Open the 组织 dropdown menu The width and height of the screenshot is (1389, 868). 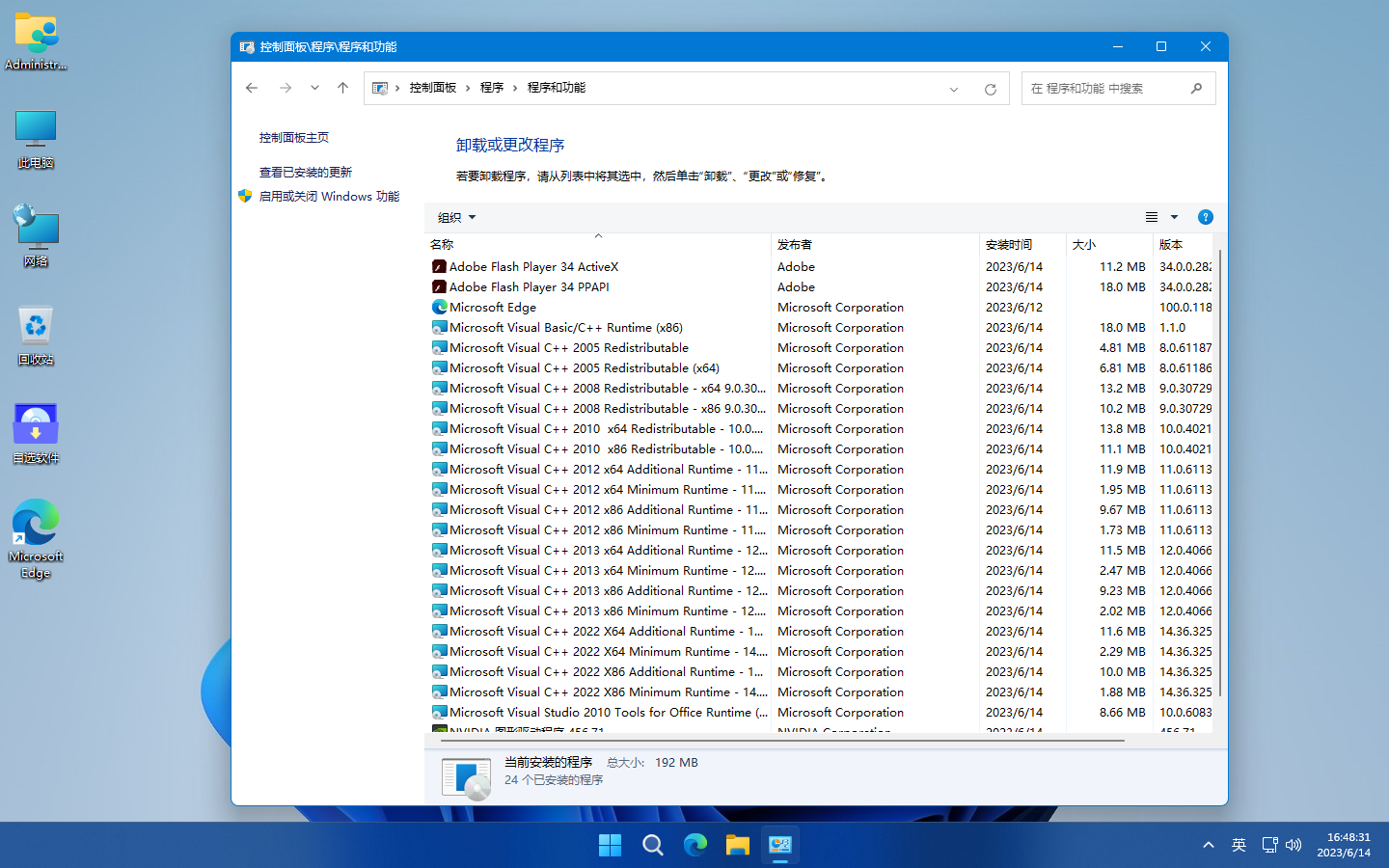(x=457, y=217)
